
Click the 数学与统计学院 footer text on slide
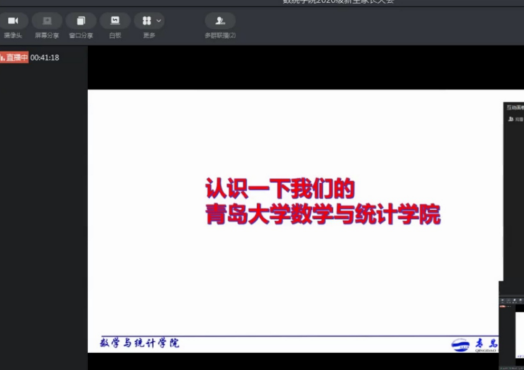click(140, 343)
